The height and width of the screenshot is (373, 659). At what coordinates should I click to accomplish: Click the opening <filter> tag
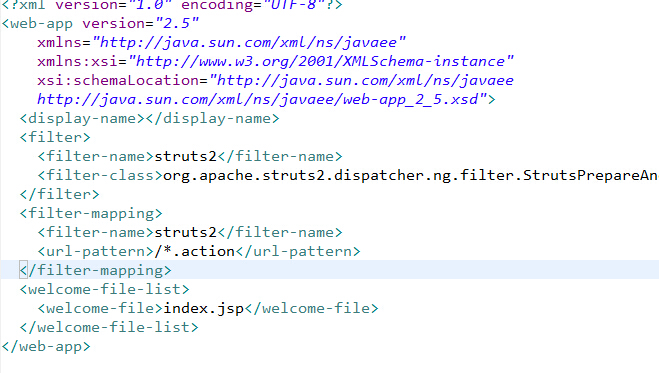pyautogui.click(x=55, y=137)
